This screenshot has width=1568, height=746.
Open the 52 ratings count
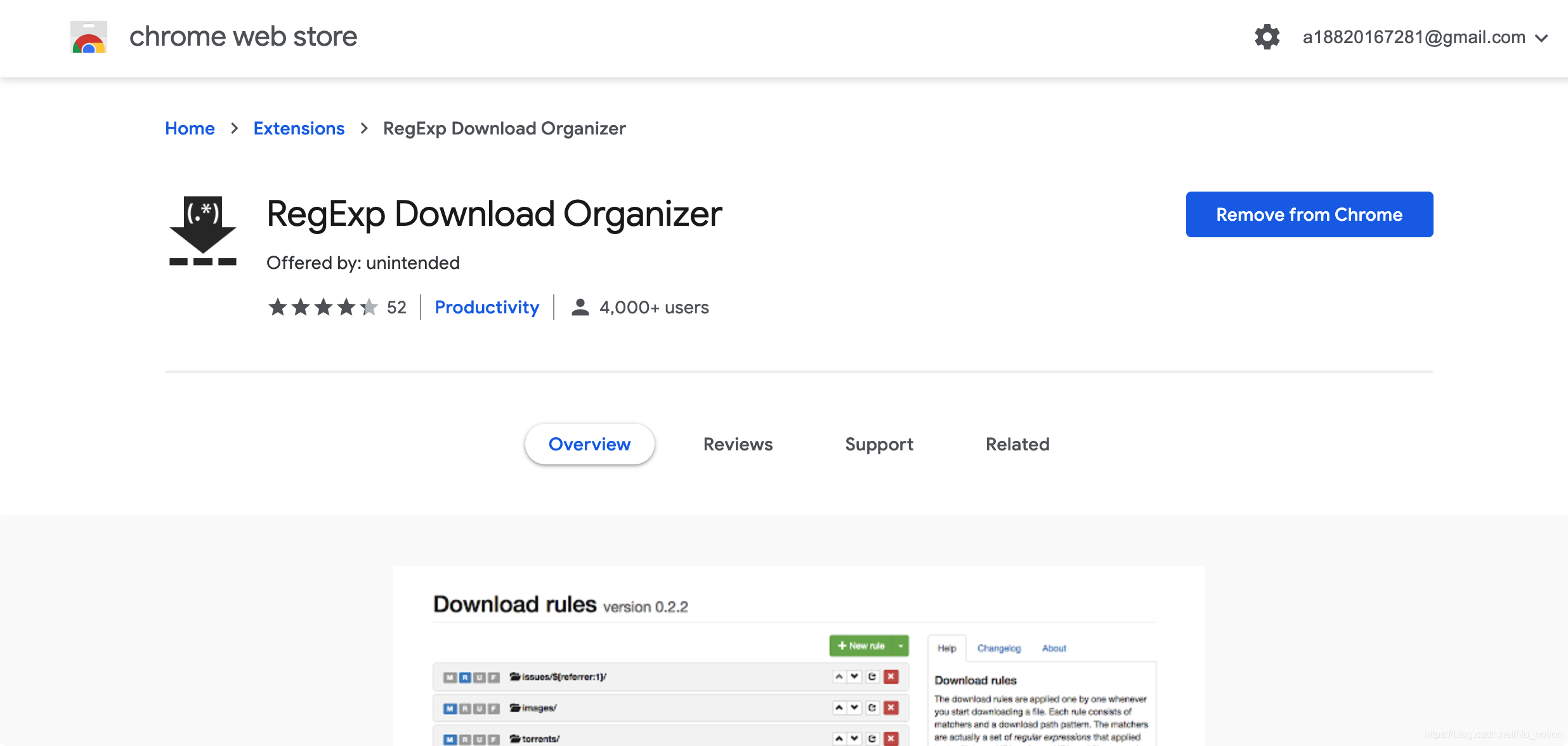pyautogui.click(x=396, y=307)
